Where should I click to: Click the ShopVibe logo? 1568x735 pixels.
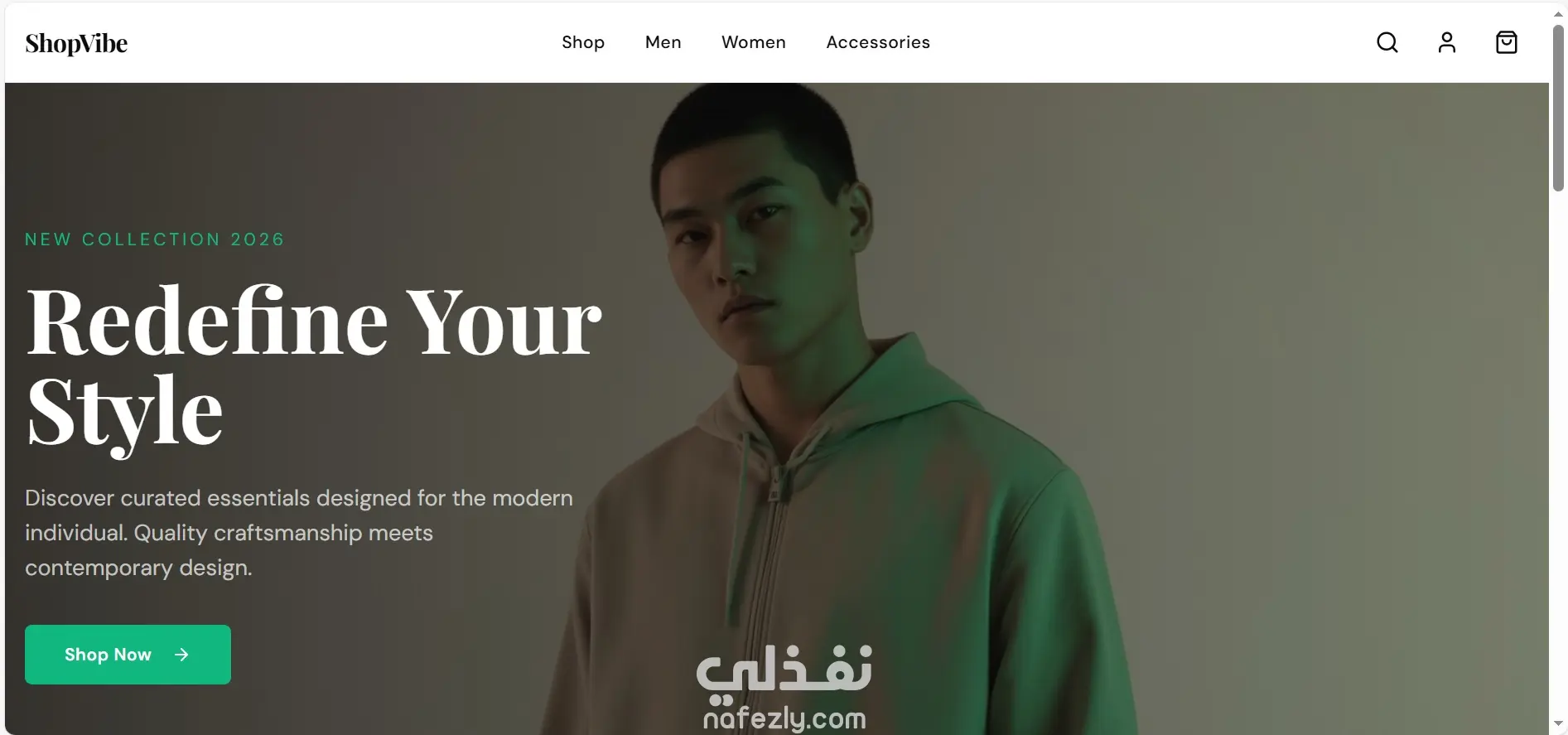[x=76, y=43]
